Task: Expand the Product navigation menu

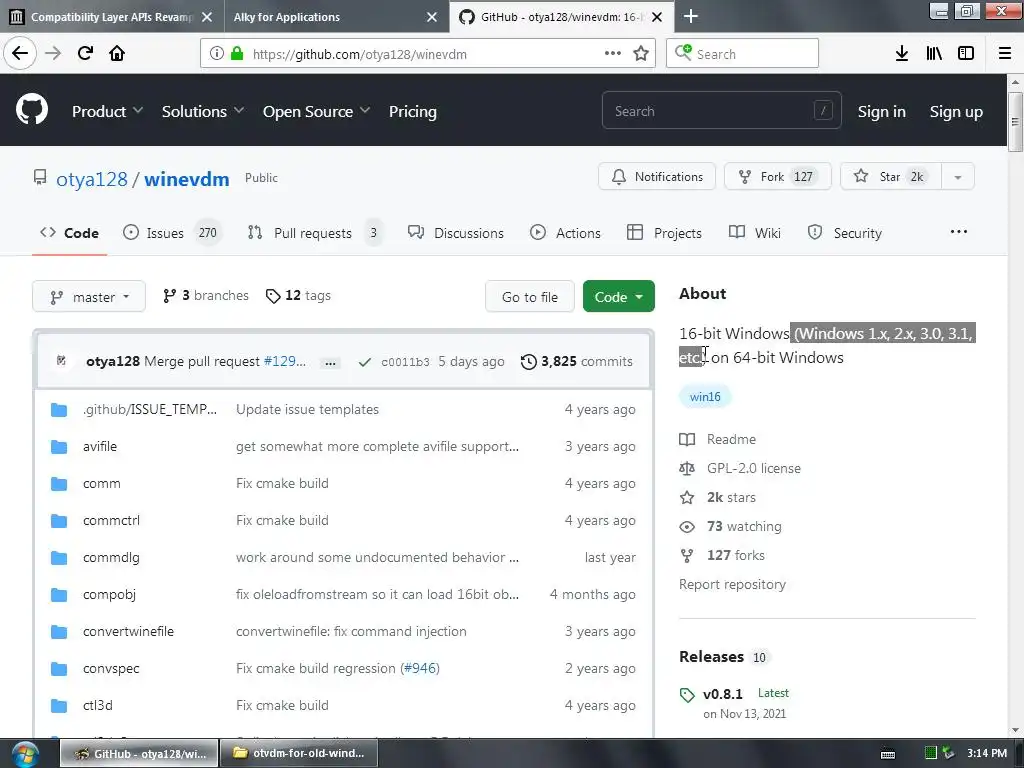Action: 107,112
